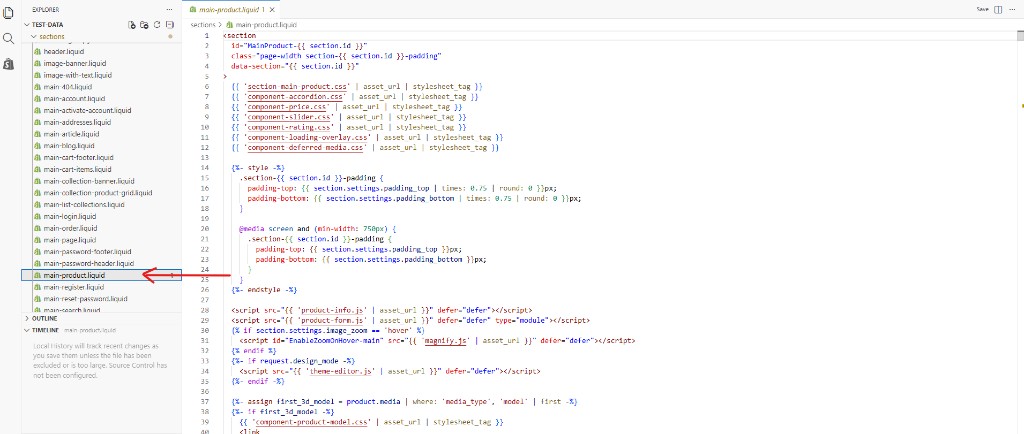
Task: Click the New Folder icon in Explorer
Action: pos(144,25)
